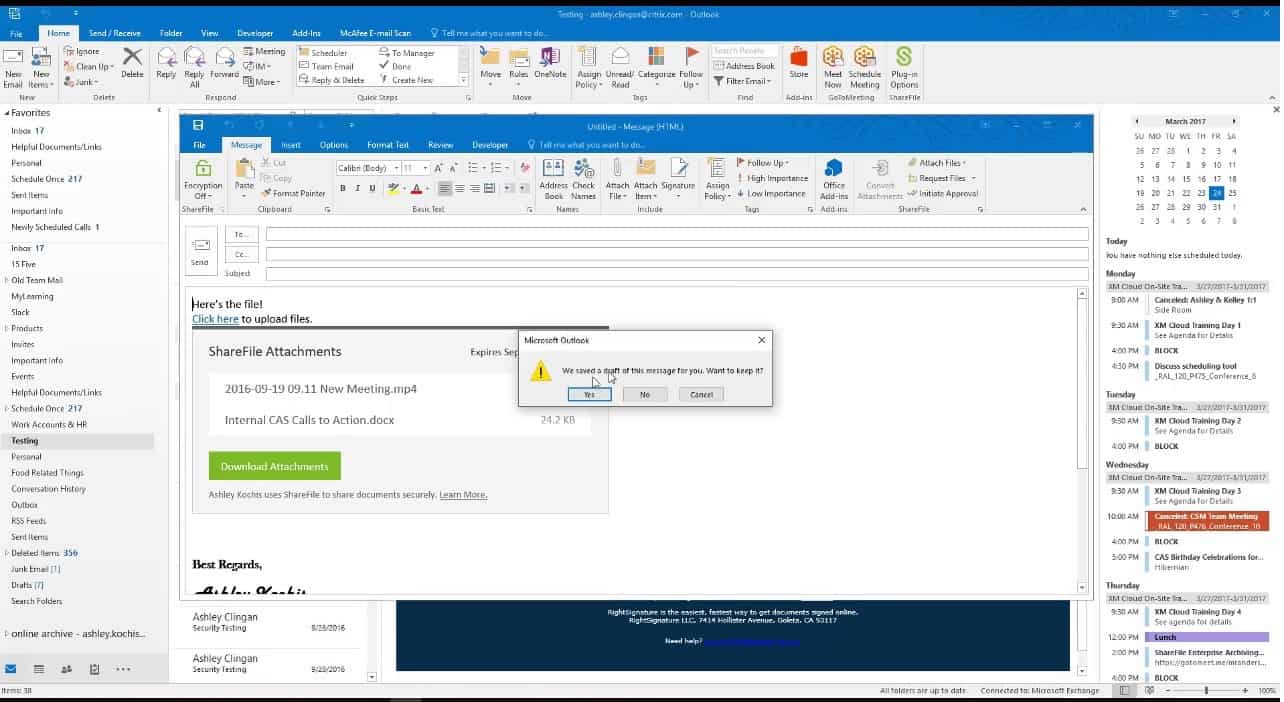Click the Save icon in message window title bar
Screen dimensions: 1284x702
point(198,125)
